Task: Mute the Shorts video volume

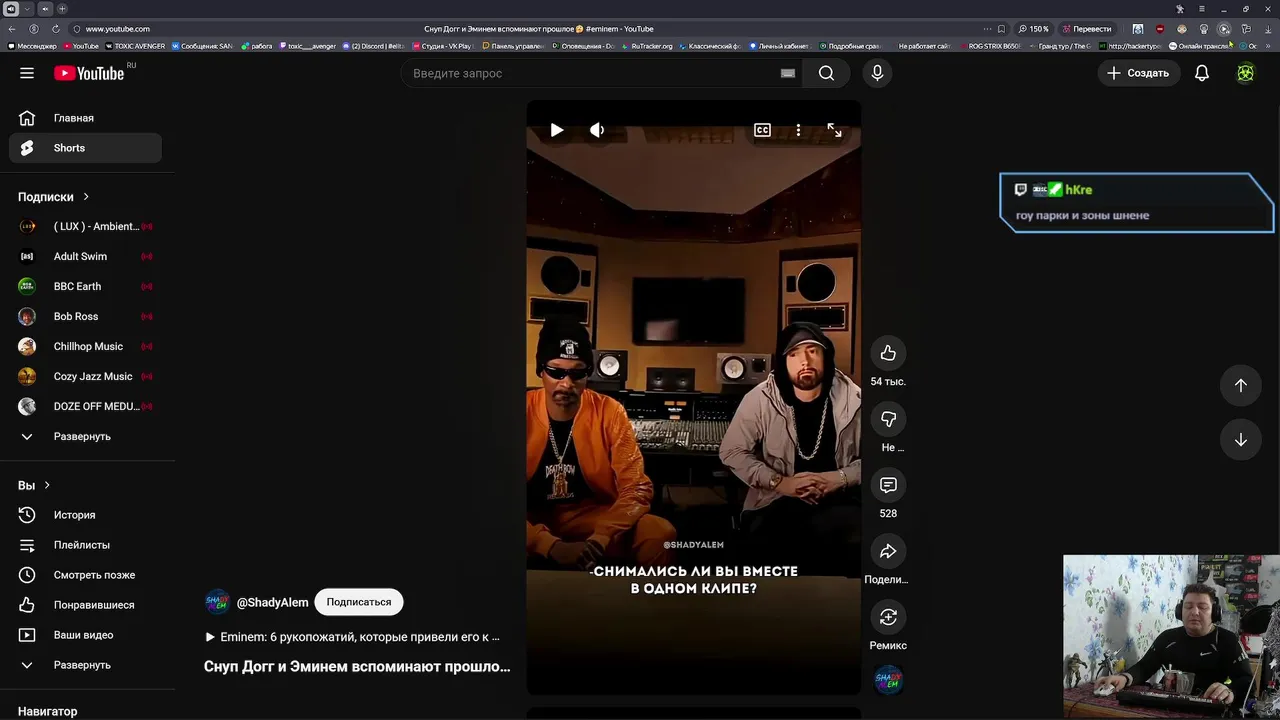Action: [597, 130]
